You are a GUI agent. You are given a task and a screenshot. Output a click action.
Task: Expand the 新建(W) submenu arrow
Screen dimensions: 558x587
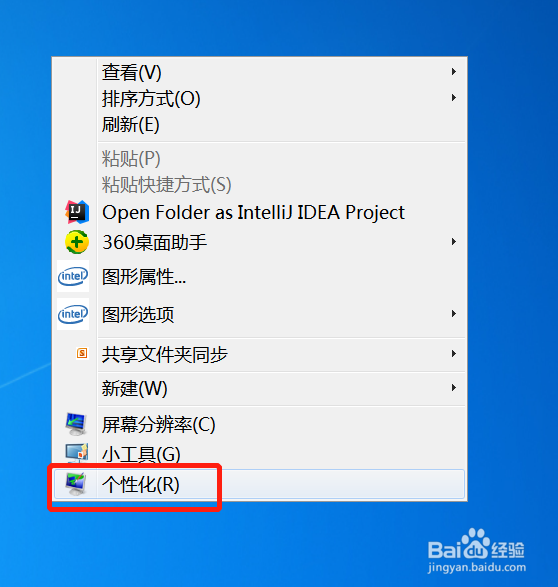[x=454, y=387]
